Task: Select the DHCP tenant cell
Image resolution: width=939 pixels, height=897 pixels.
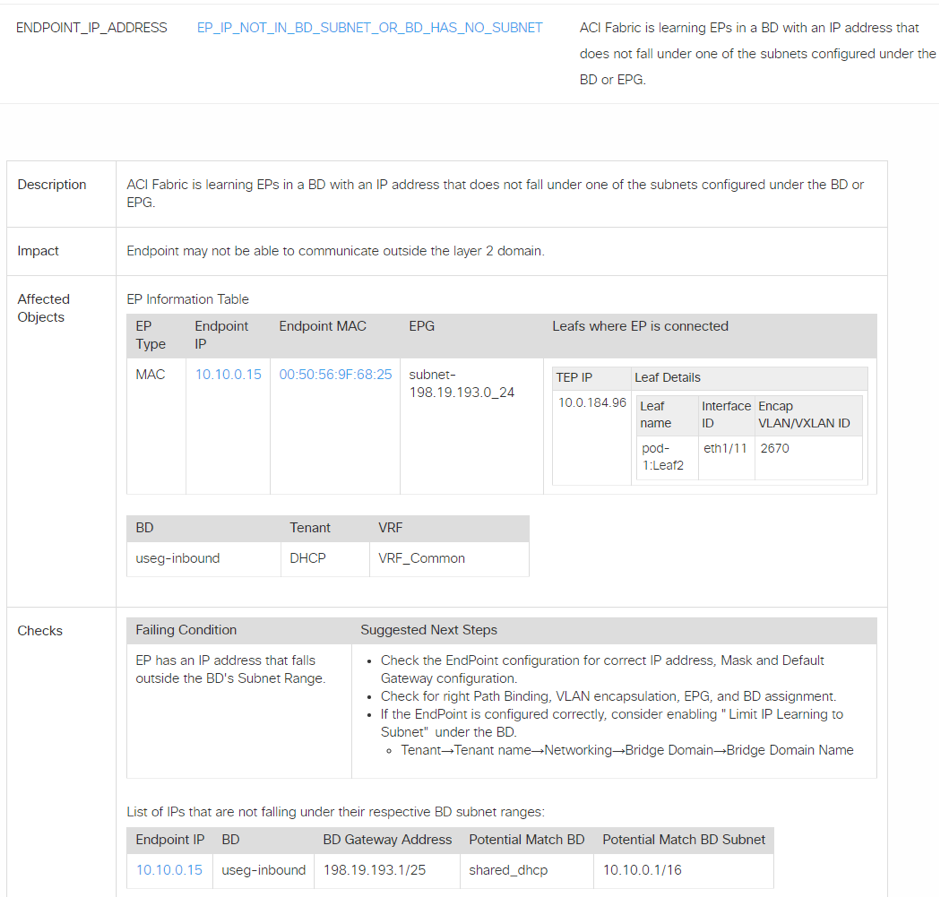Action: pos(308,558)
